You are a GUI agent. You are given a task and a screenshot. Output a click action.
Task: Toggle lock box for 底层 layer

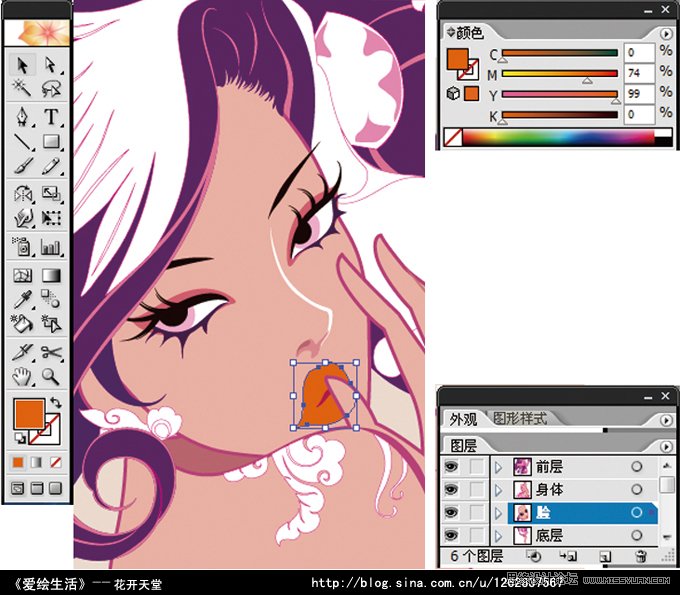pyautogui.click(x=477, y=535)
